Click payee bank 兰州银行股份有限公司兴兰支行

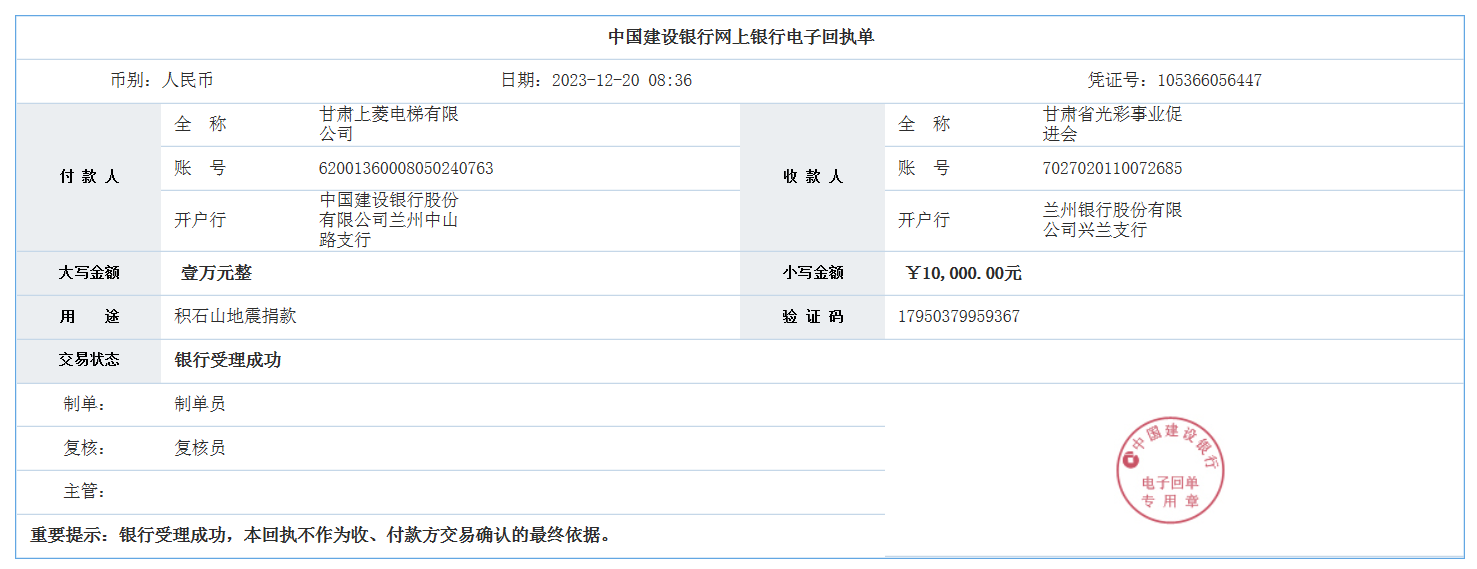coord(1113,220)
